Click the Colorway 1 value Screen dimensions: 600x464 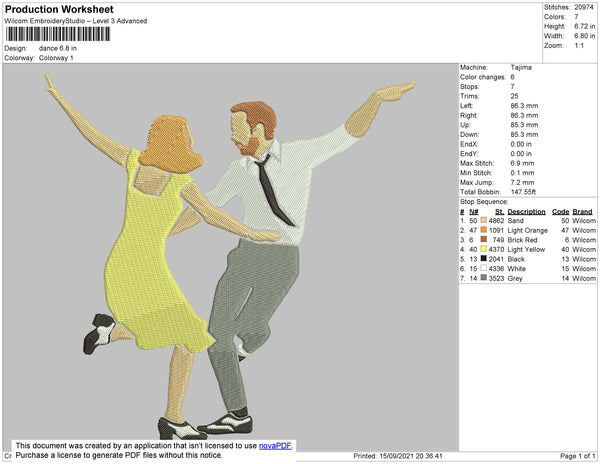[x=56, y=58]
